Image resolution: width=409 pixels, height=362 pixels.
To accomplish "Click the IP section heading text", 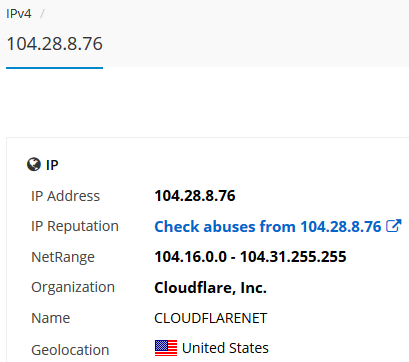I will pos(52,165).
